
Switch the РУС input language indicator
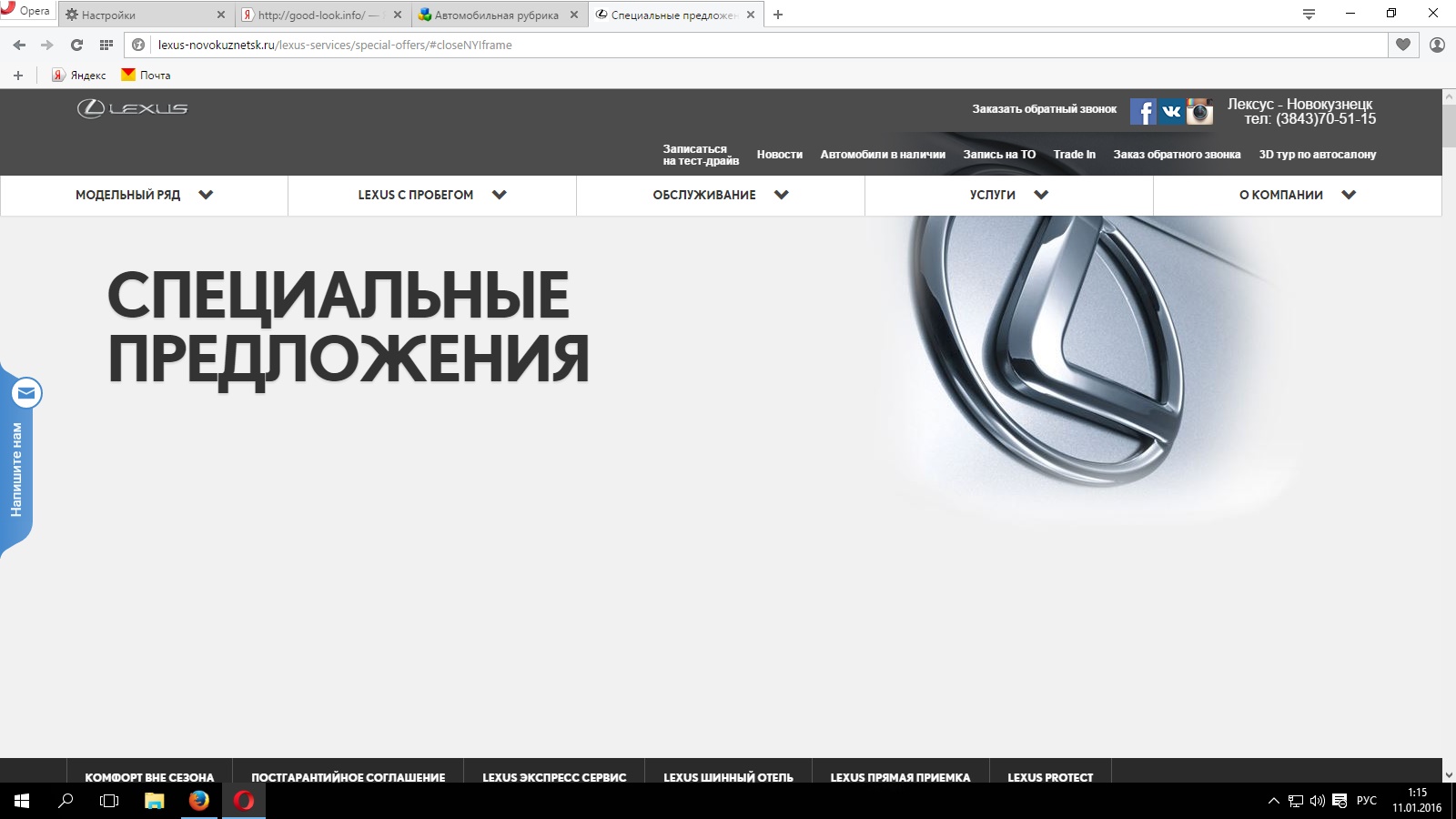pos(1366,801)
